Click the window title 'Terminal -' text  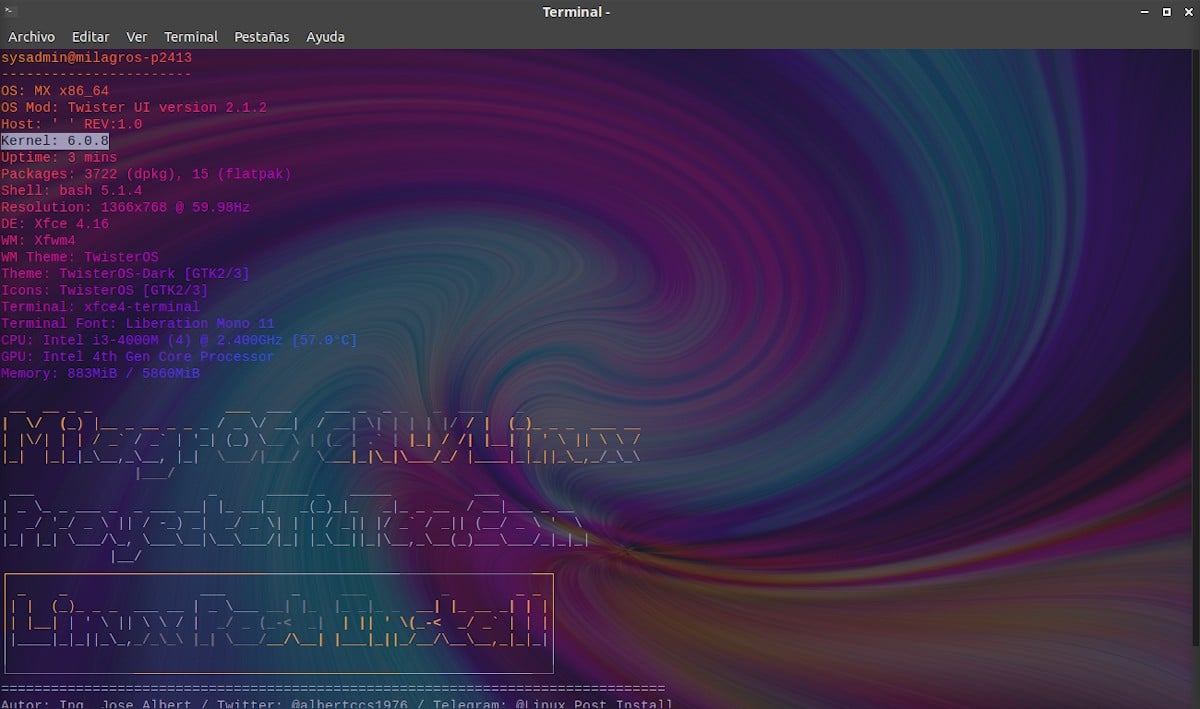[576, 12]
